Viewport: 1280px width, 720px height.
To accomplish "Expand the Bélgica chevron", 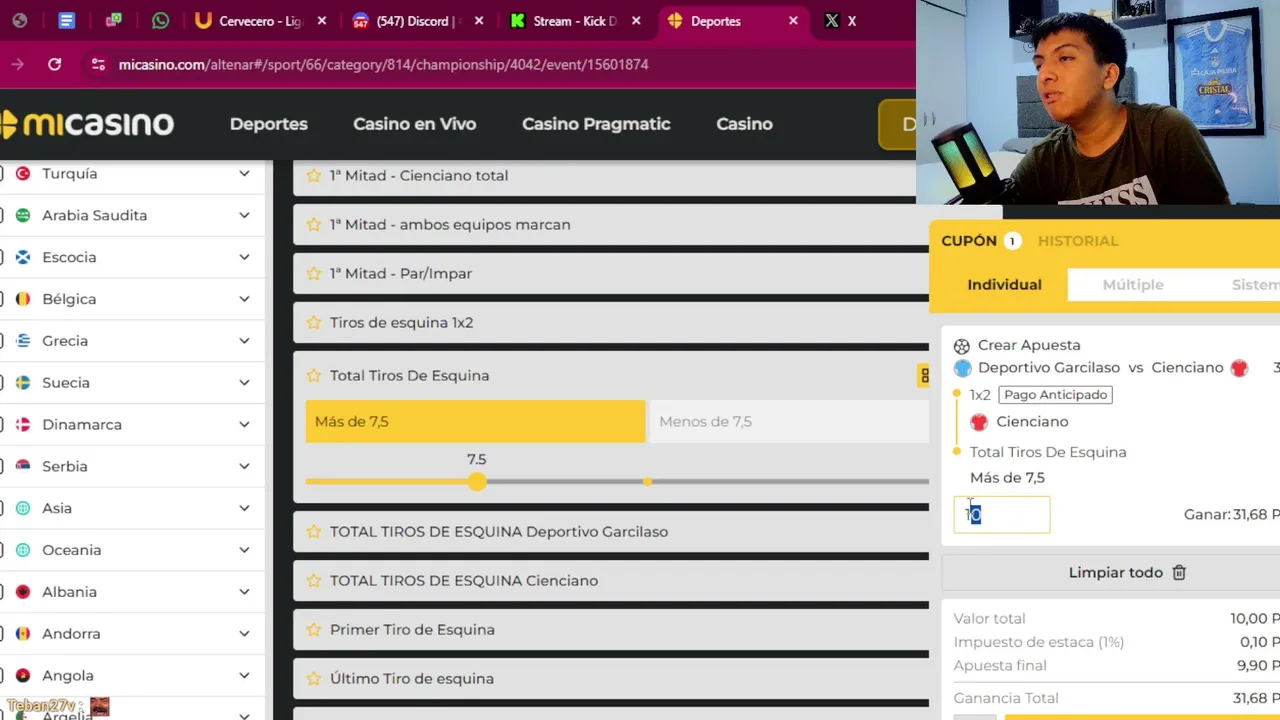I will [x=244, y=299].
